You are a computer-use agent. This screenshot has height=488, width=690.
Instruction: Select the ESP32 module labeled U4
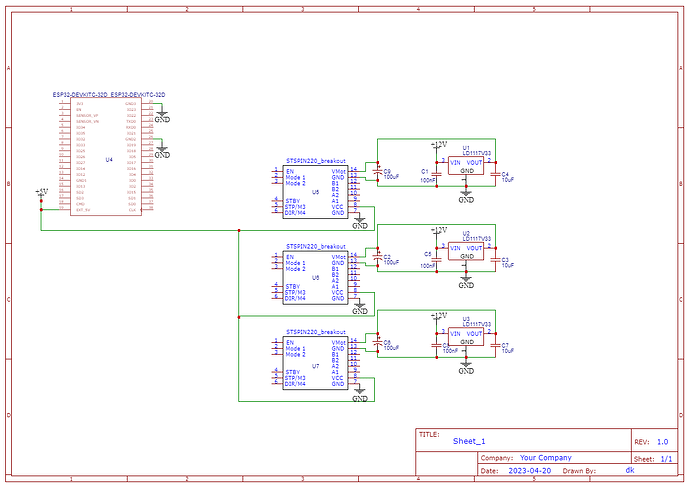[x=108, y=157]
